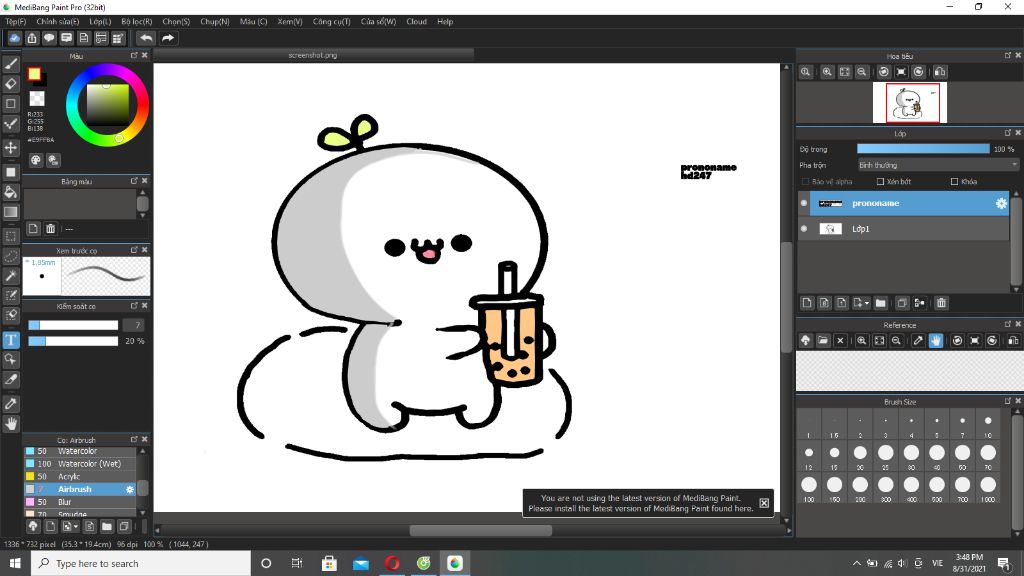Viewport: 1024px width, 576px height.
Task: Select the Blur brush
Action: (x=80, y=502)
